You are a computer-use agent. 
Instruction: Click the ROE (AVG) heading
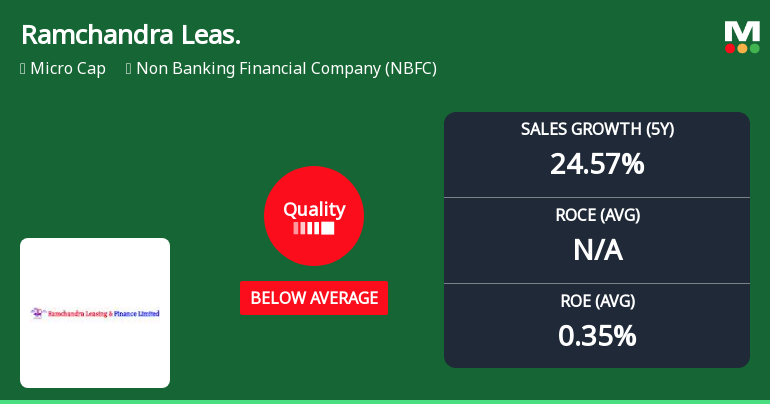pos(597,301)
